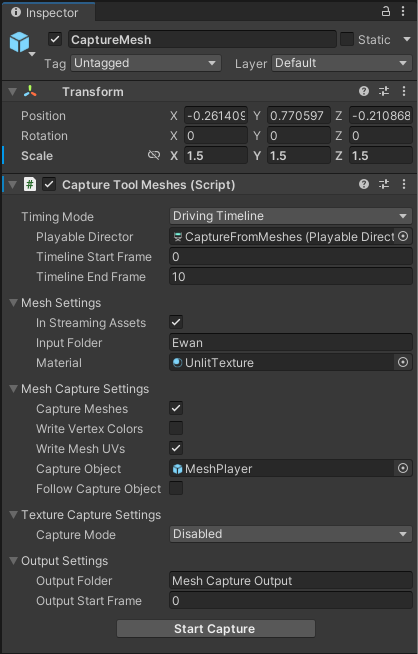
Task: Enable Follow Capture Object checkbox
Action: point(176,488)
